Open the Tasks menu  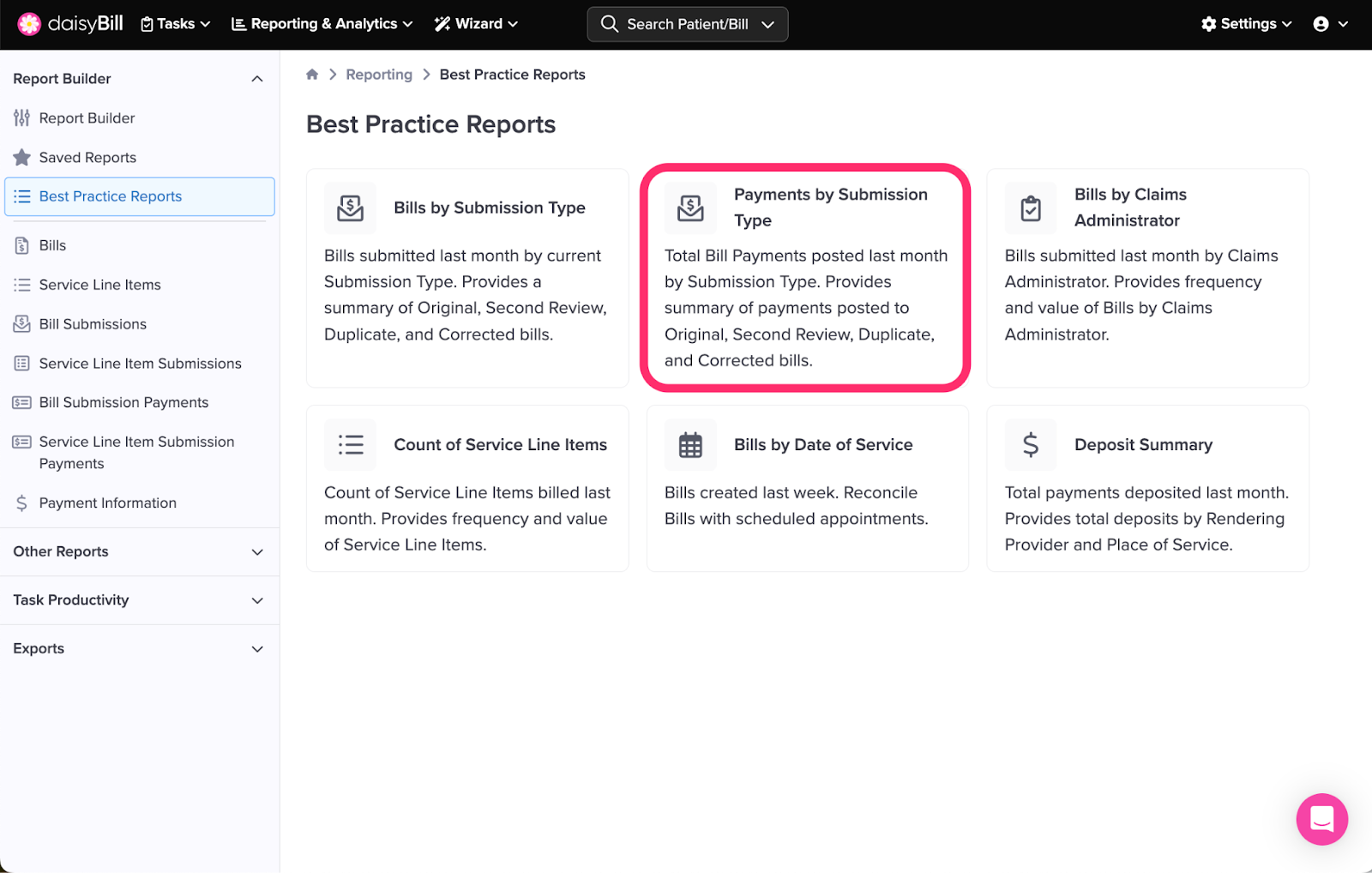pos(176,24)
